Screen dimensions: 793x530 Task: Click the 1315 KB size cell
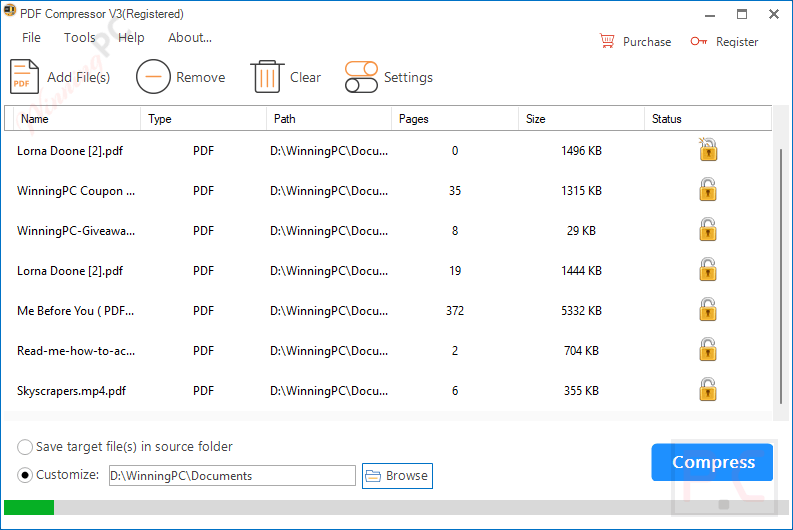click(581, 191)
